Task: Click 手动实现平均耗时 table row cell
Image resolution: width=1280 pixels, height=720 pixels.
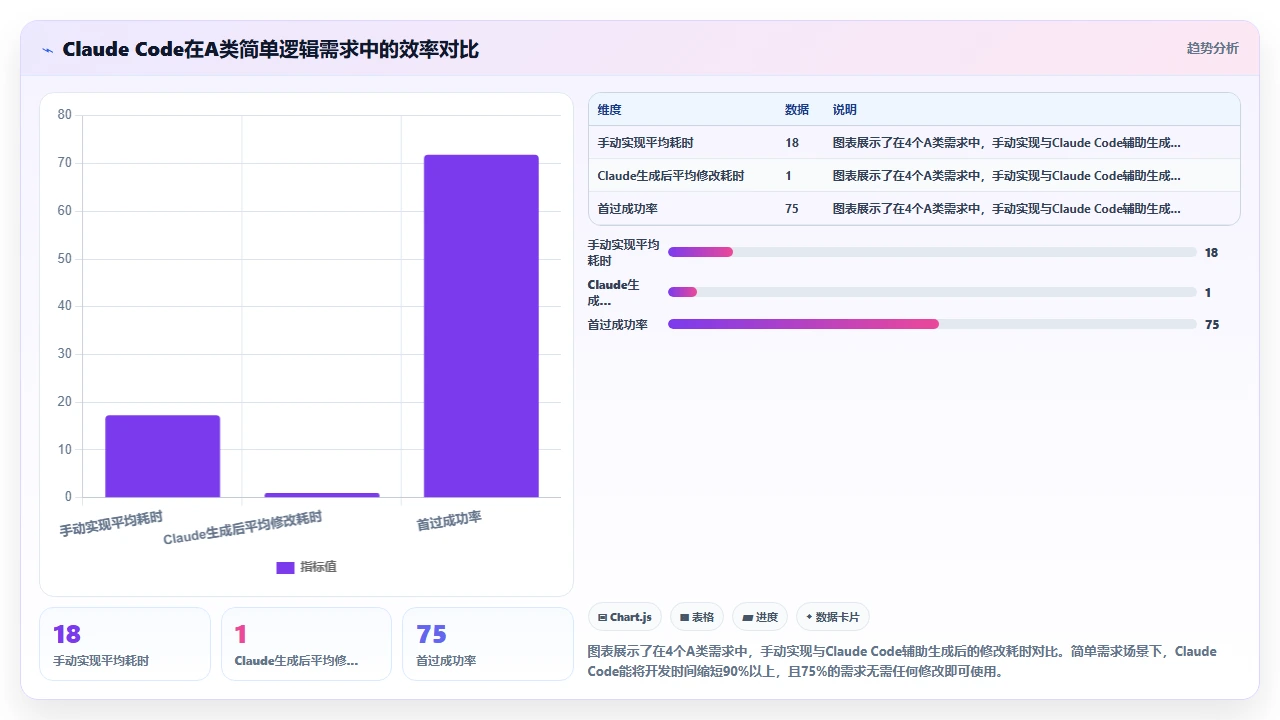Action: [x=646, y=143]
